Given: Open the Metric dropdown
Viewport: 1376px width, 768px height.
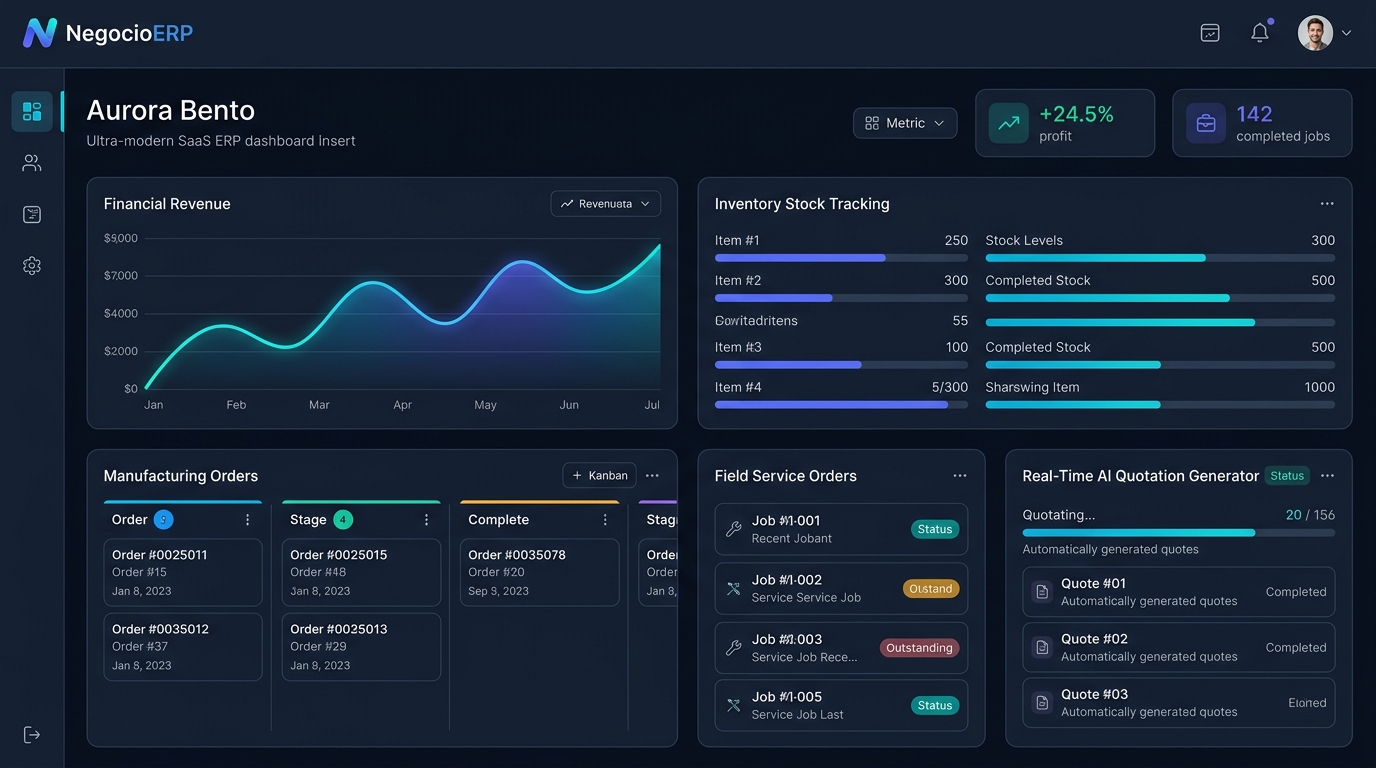Looking at the screenshot, I should pos(905,123).
